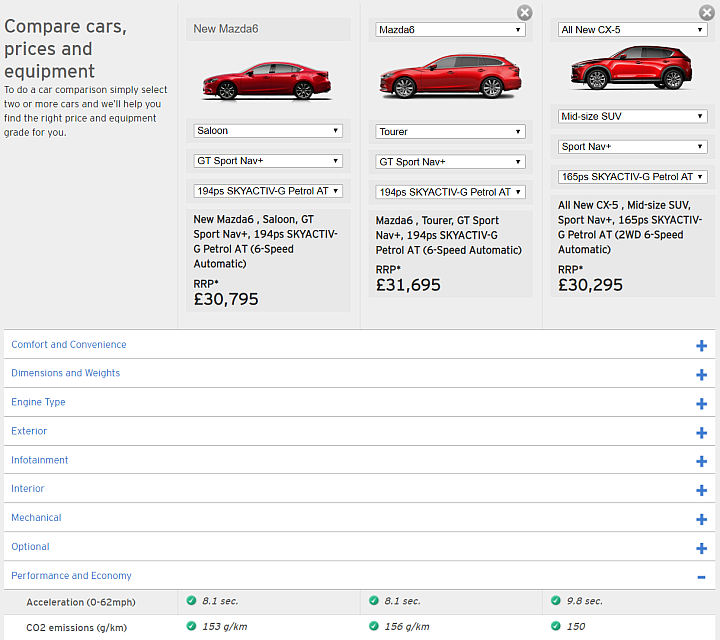Screen dimensions: 720x640
Task: Click green check beside 8.1 sec. in first column
Action: pos(191,601)
